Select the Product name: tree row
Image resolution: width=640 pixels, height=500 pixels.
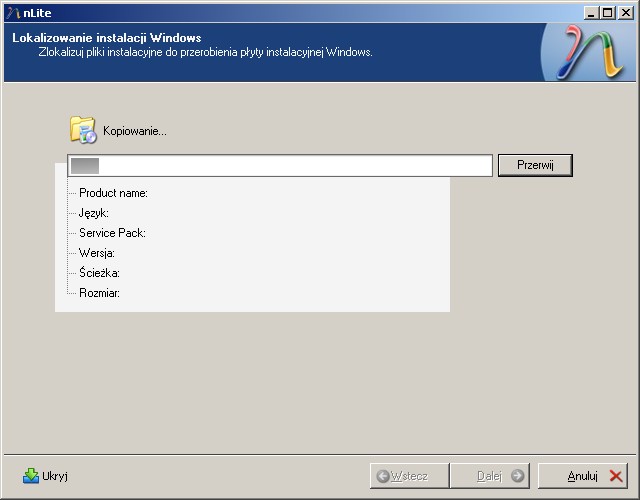pyautogui.click(x=113, y=193)
